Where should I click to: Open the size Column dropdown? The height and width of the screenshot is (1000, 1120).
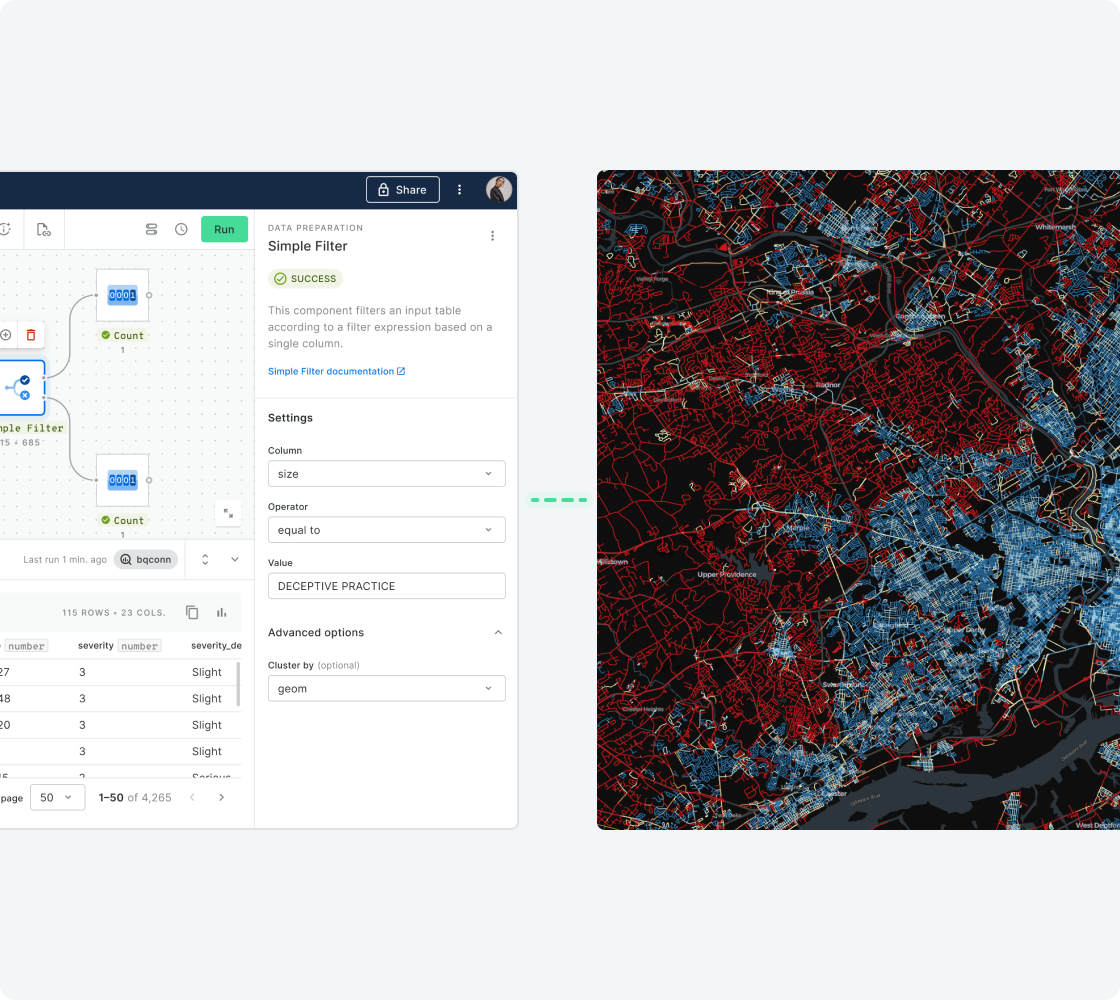387,473
